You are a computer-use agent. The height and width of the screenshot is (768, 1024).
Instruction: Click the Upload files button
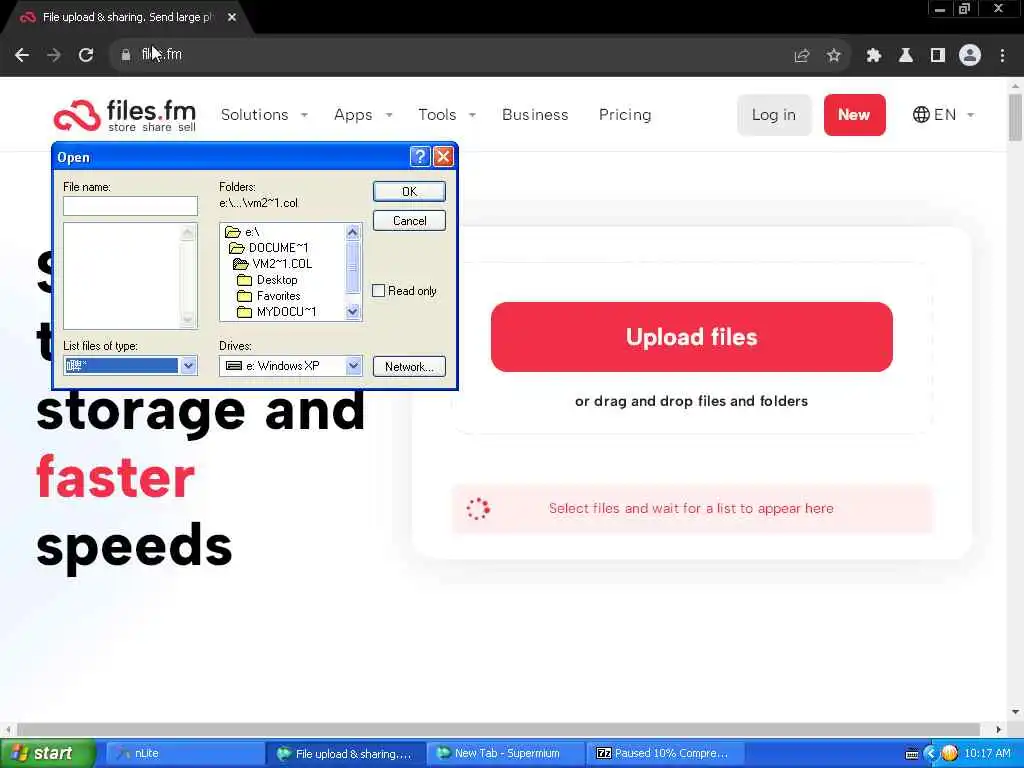tap(692, 337)
